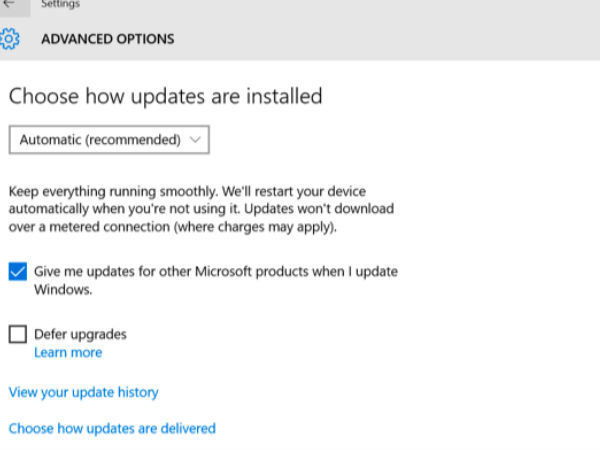Open Choose how updates are delivered
600x450 pixels.
[112, 428]
